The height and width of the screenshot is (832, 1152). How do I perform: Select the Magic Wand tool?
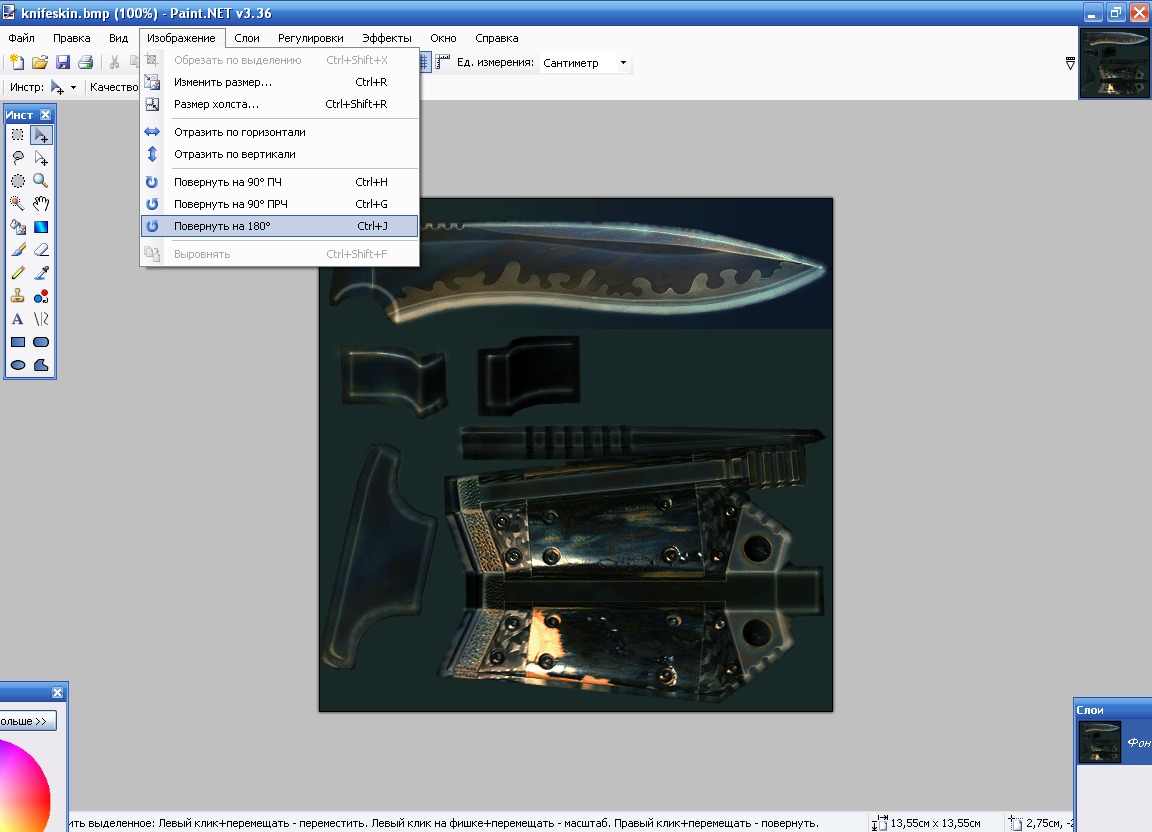click(17, 203)
